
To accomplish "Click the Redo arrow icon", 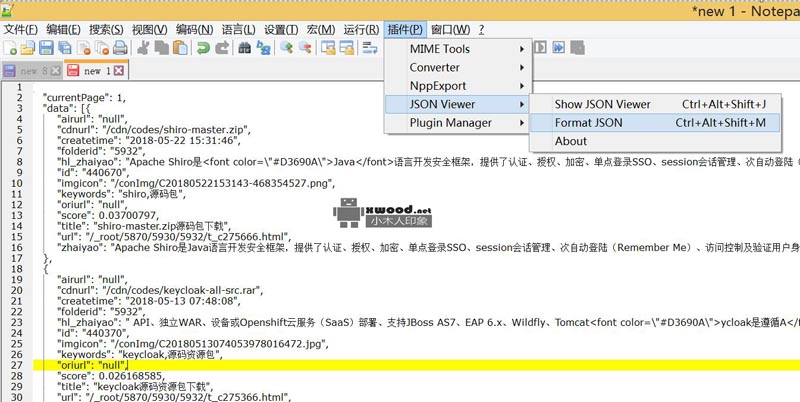I will point(222,48).
